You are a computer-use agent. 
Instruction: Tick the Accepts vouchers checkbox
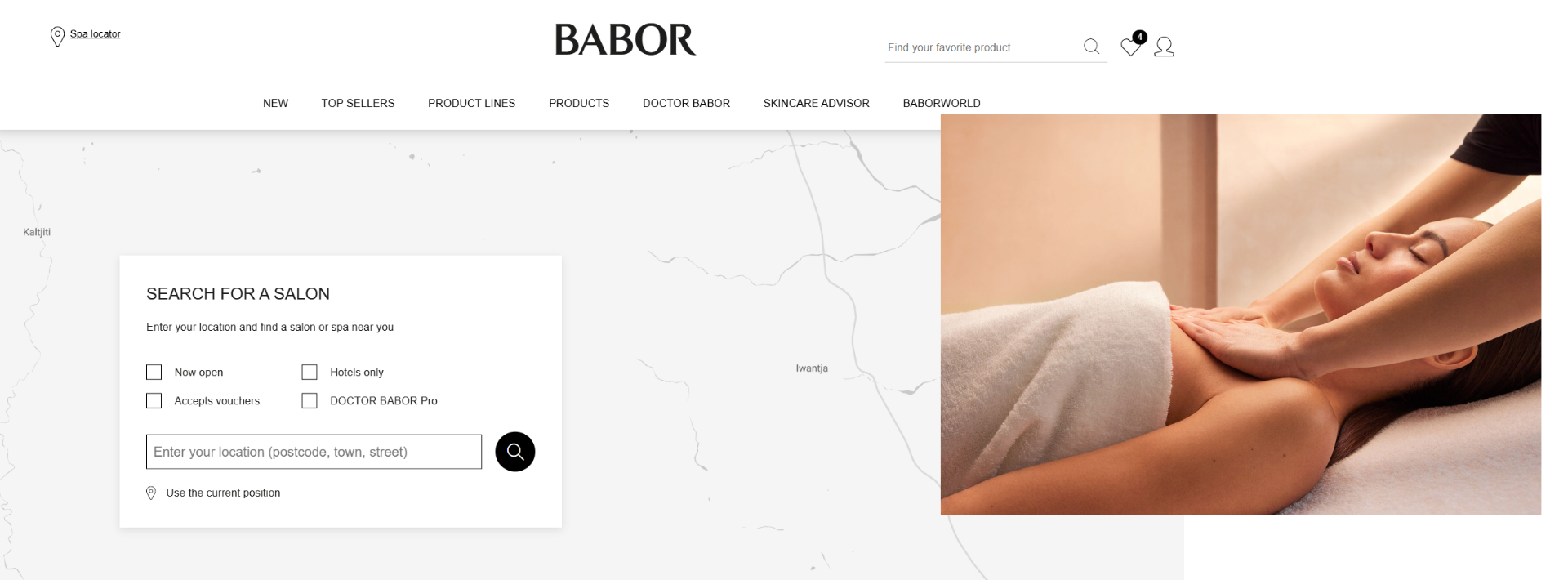154,401
